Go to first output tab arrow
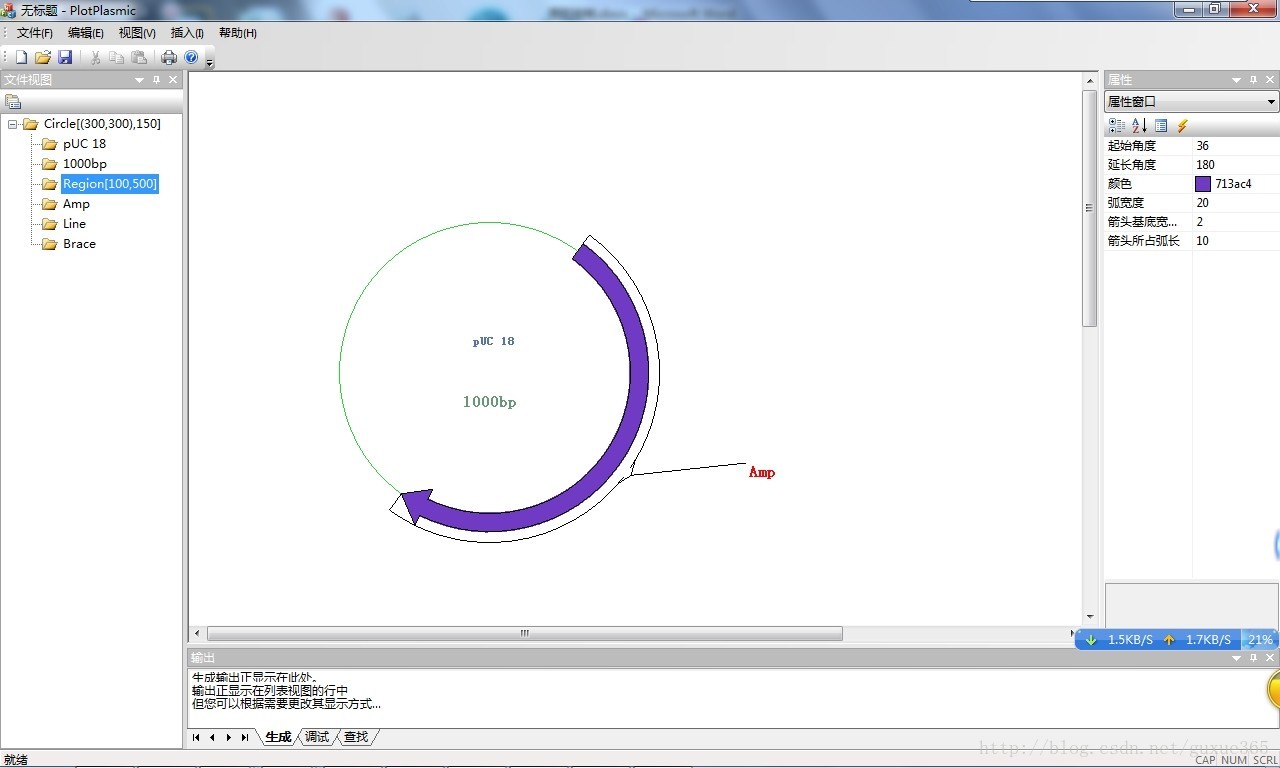1280x768 pixels. (196, 737)
